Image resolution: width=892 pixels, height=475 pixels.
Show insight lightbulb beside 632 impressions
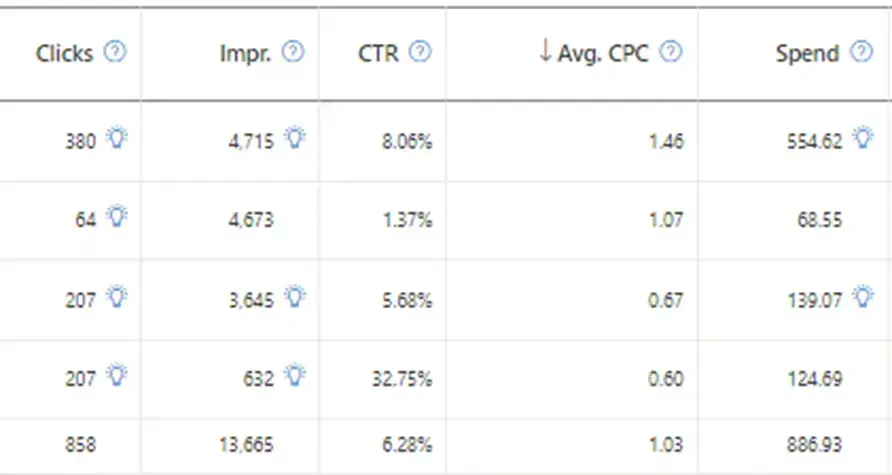295,376
